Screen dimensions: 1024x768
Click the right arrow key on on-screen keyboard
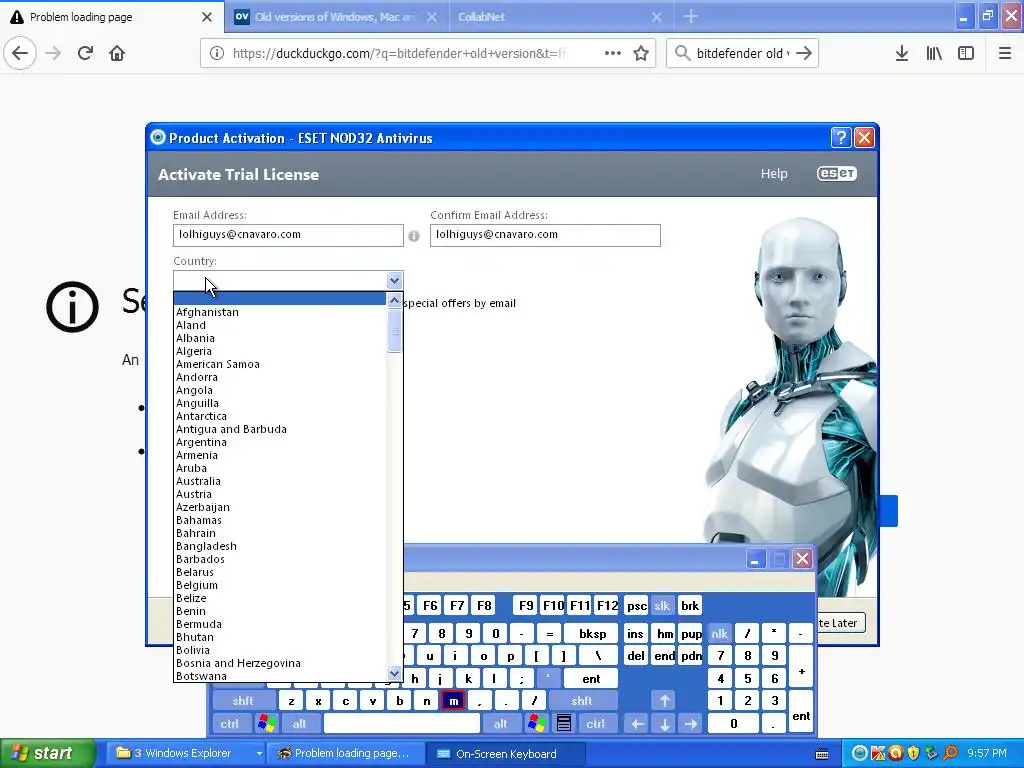[x=691, y=724]
